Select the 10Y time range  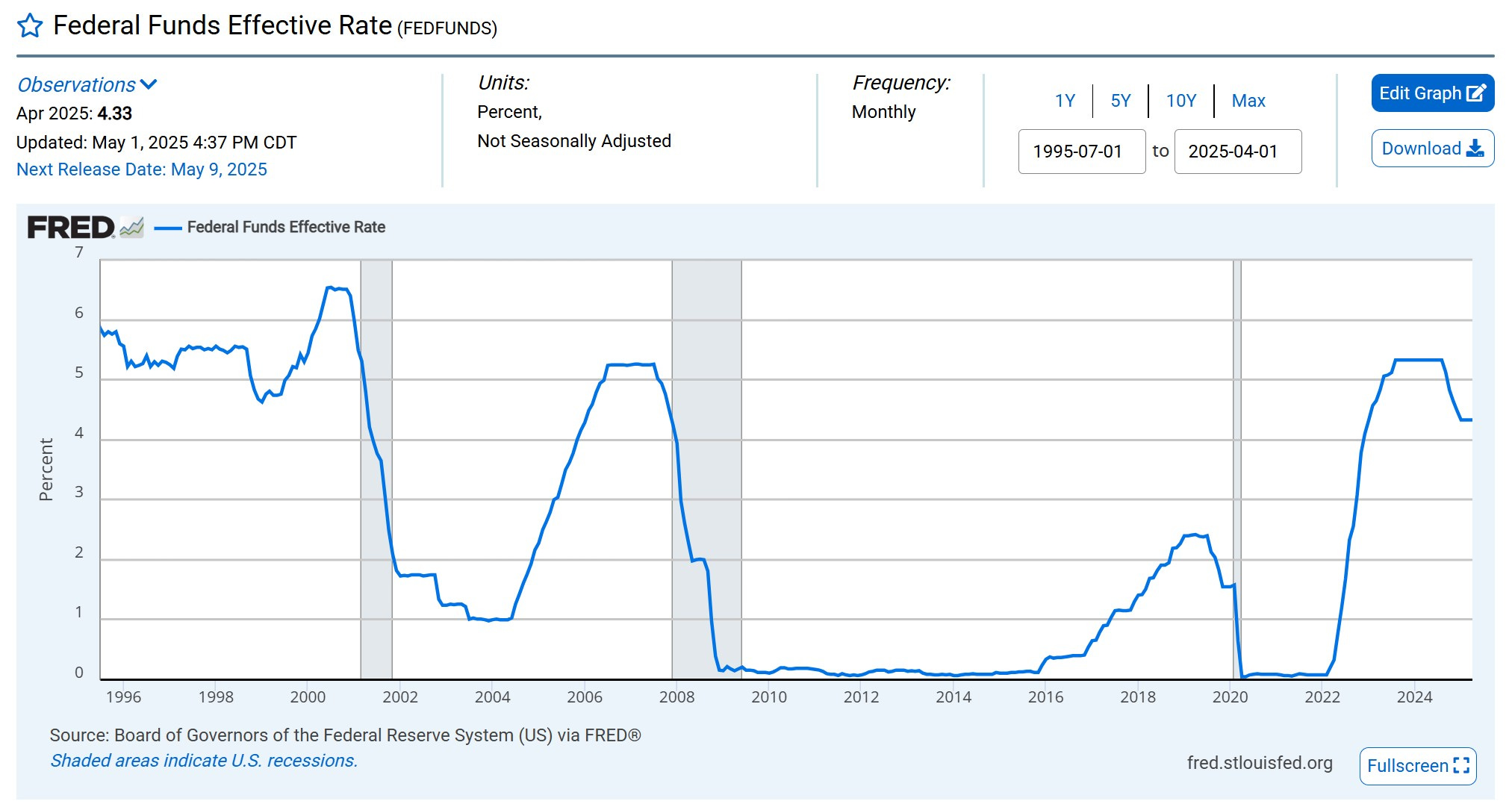point(1180,101)
